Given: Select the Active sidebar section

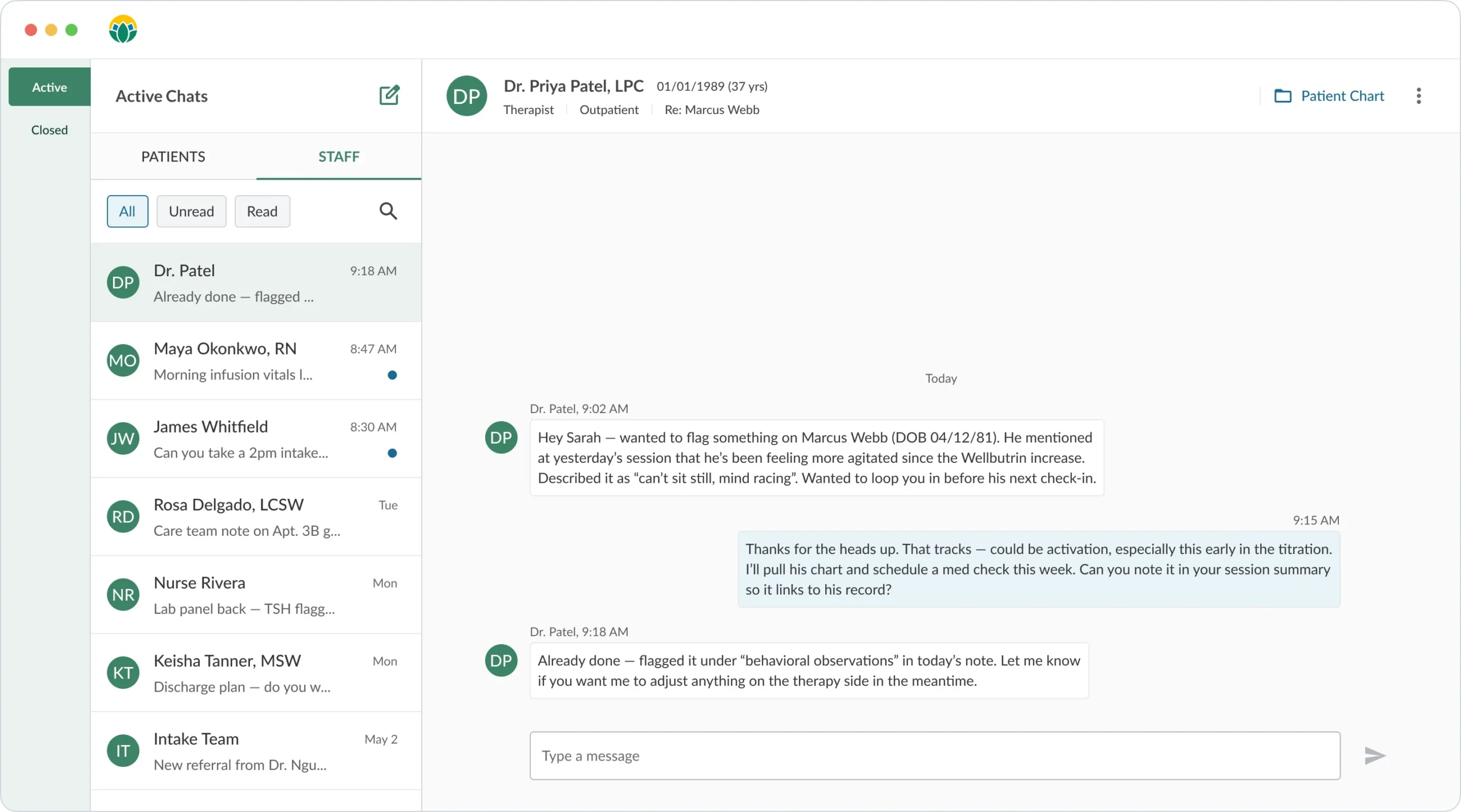Looking at the screenshot, I should (49, 87).
